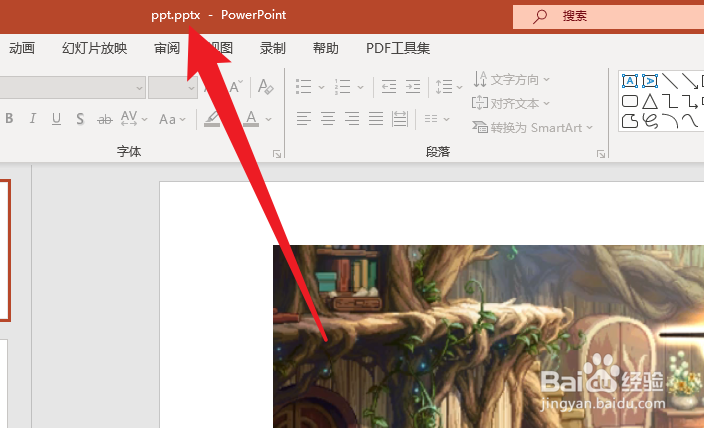Select the rectangle shape

click(630, 101)
